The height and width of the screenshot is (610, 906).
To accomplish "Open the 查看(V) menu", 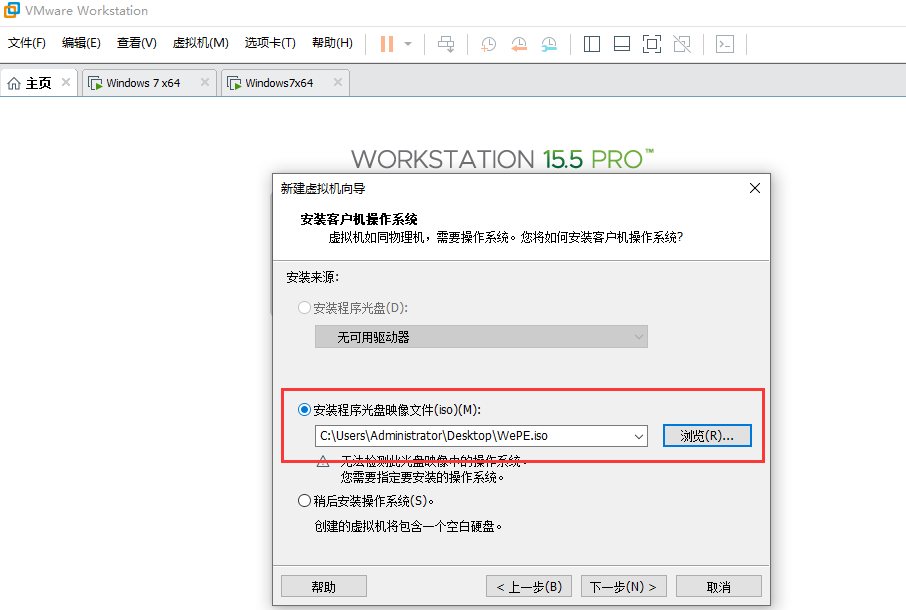I will 136,43.
